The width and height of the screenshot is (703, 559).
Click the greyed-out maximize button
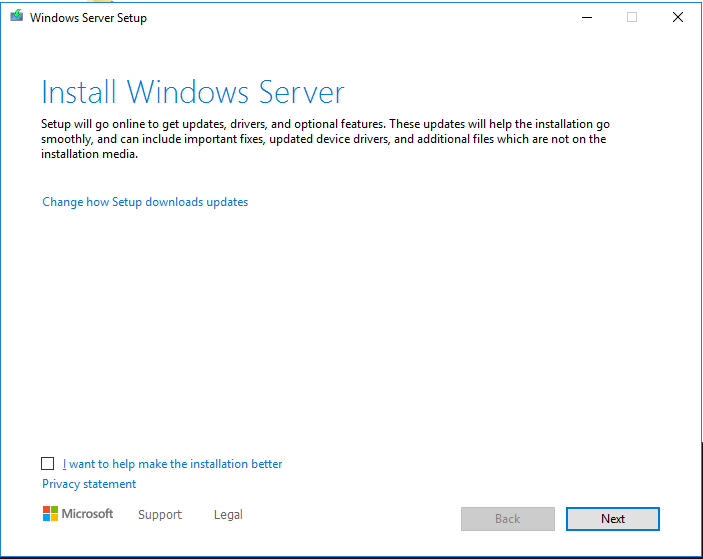[x=632, y=17]
